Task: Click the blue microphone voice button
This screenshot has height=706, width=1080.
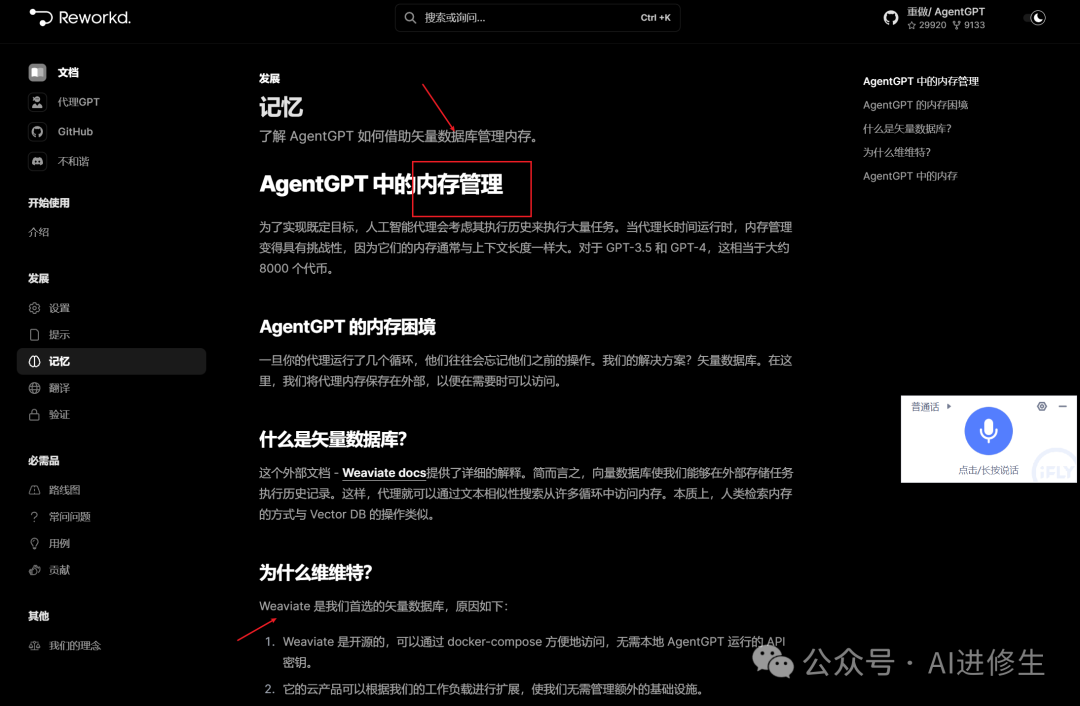Action: 988,431
